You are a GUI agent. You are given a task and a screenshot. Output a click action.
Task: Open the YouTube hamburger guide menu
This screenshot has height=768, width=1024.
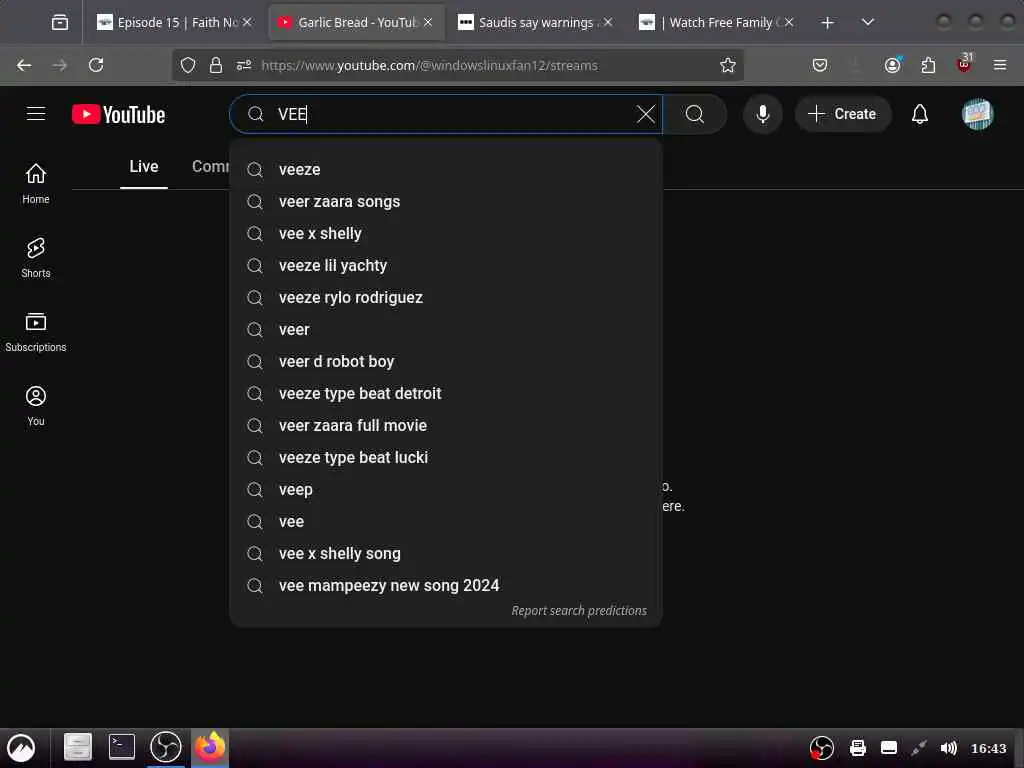36,114
